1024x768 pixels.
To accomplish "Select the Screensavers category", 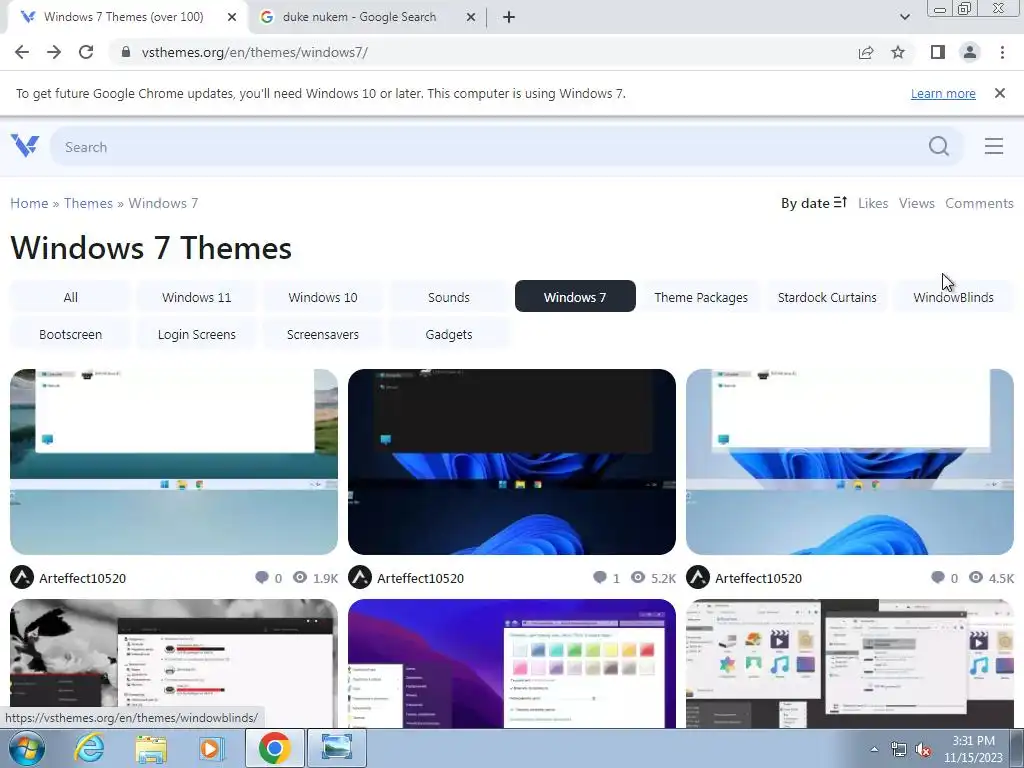I will tap(323, 334).
